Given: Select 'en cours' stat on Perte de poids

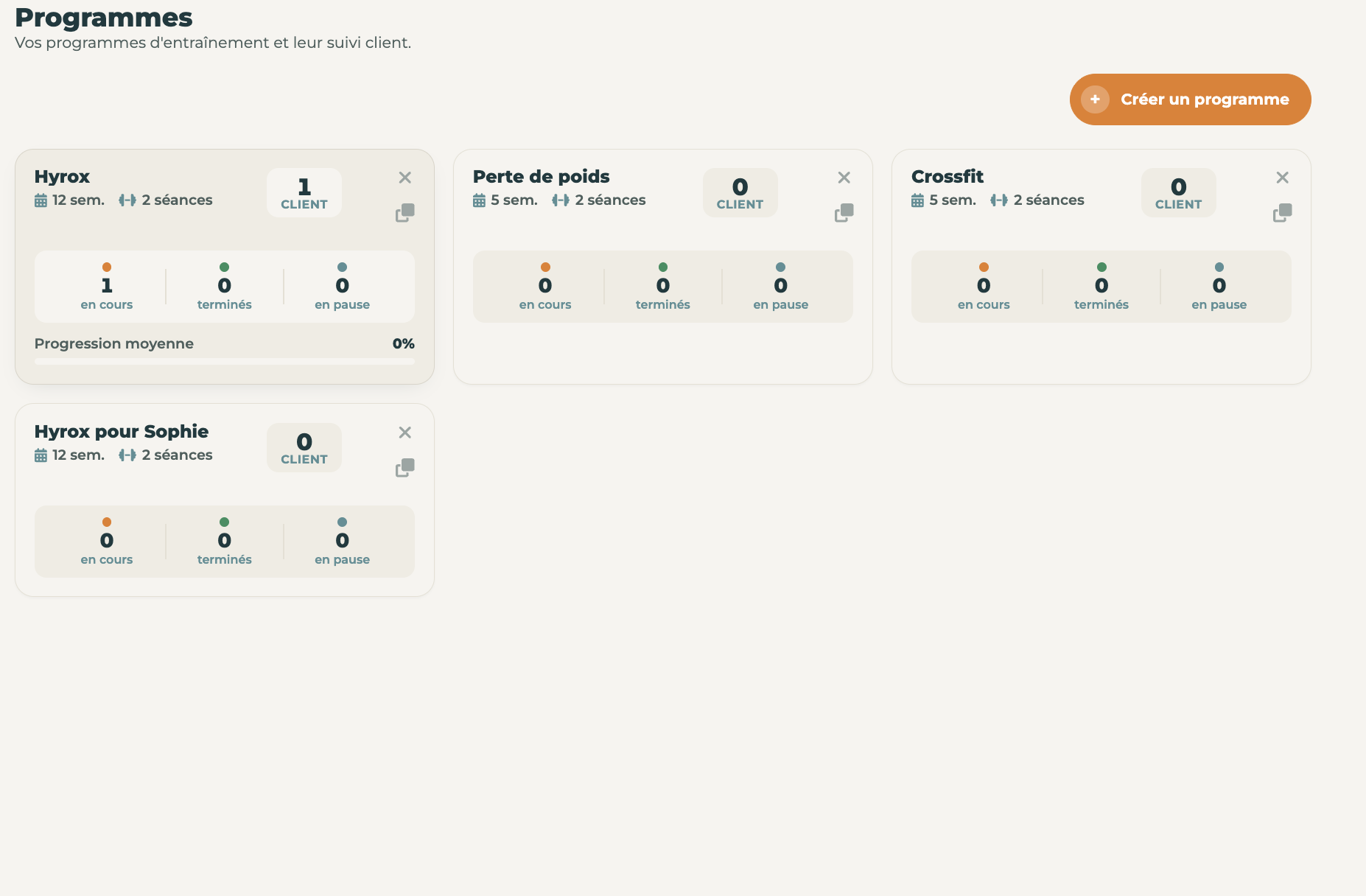Looking at the screenshot, I should (545, 287).
